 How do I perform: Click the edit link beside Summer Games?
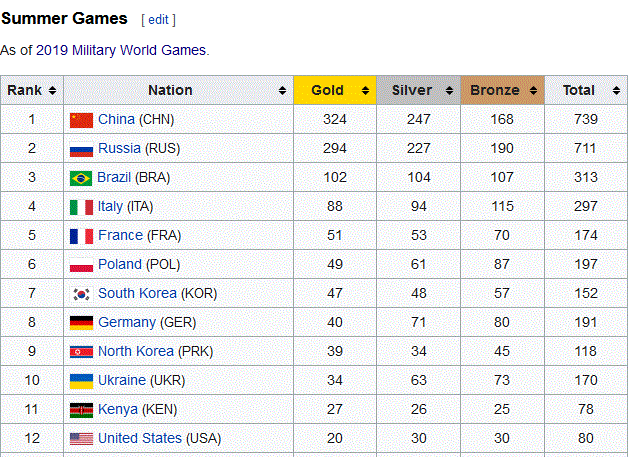(x=159, y=20)
